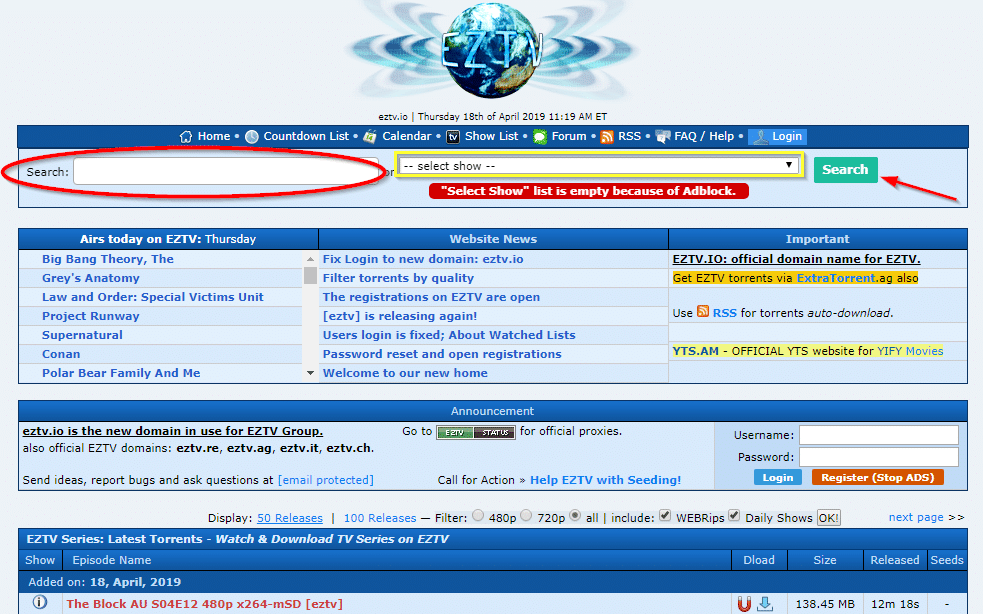983x614 pixels.
Task: Click the 100 Releases link
Action: pos(380,518)
